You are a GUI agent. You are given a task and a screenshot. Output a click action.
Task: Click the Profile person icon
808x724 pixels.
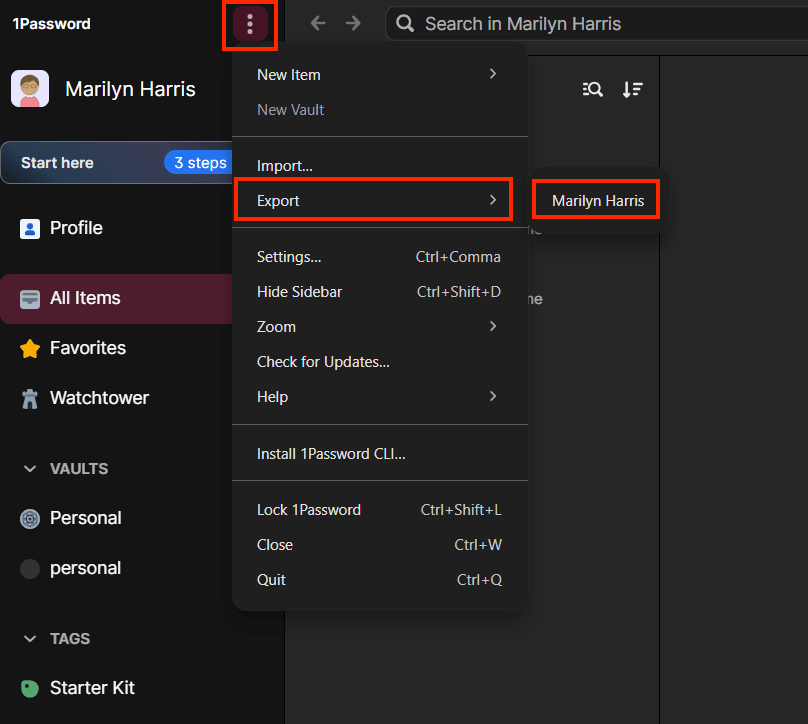(30, 228)
